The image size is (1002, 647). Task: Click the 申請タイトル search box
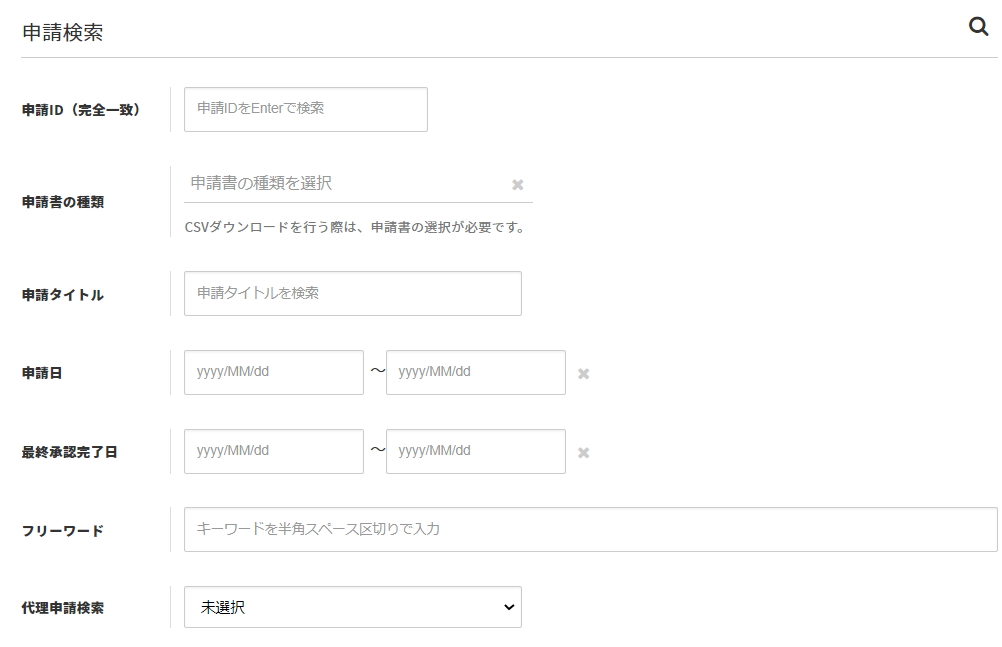[x=352, y=293]
